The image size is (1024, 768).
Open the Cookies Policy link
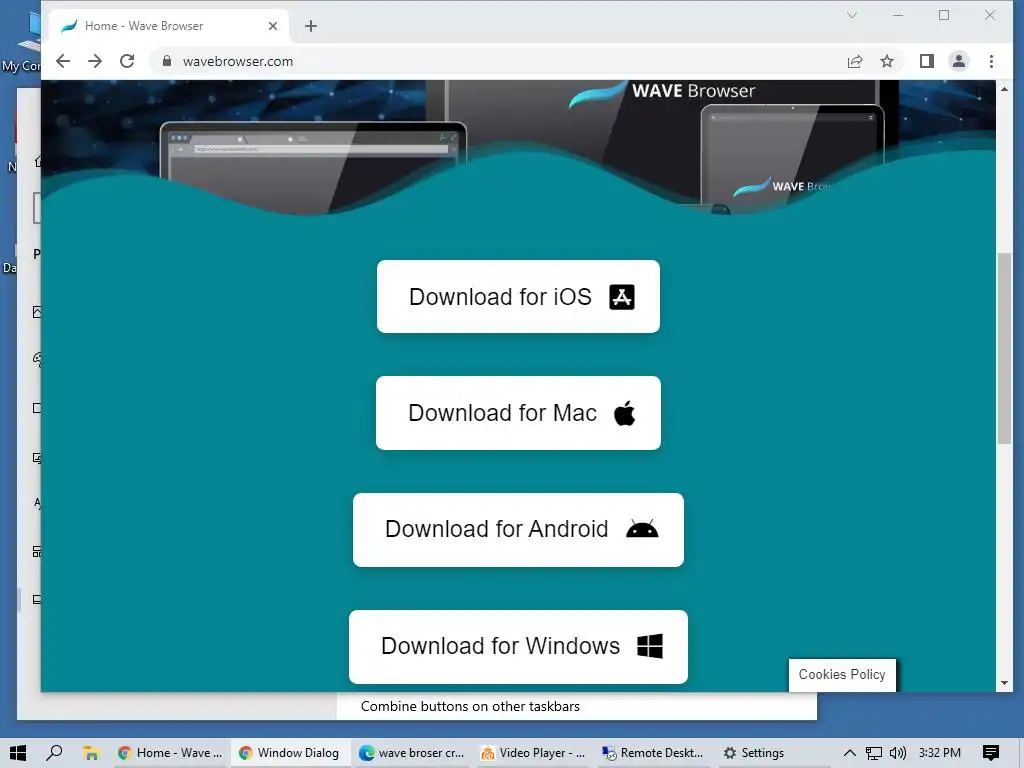click(x=842, y=675)
